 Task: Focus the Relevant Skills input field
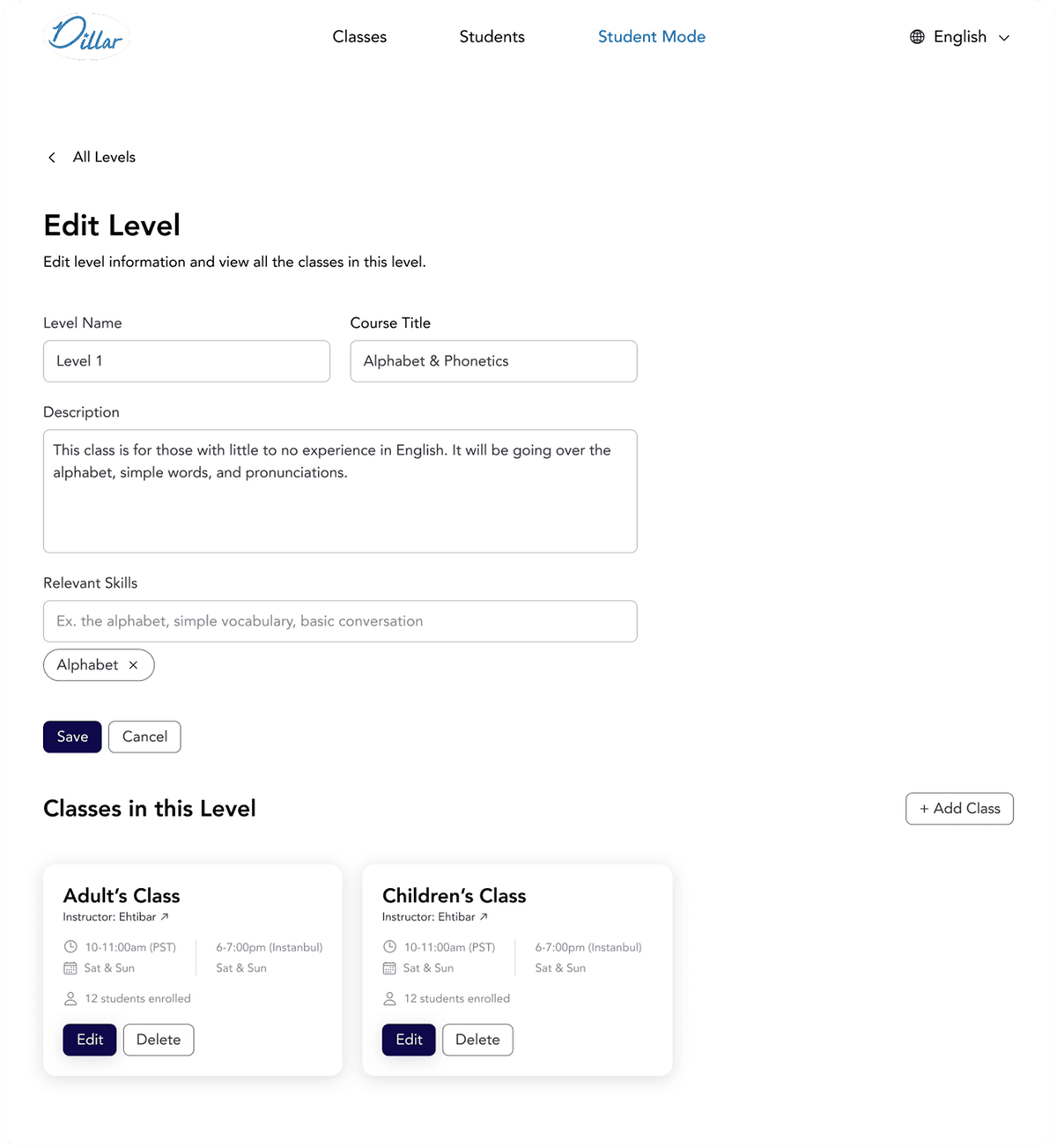click(340, 621)
